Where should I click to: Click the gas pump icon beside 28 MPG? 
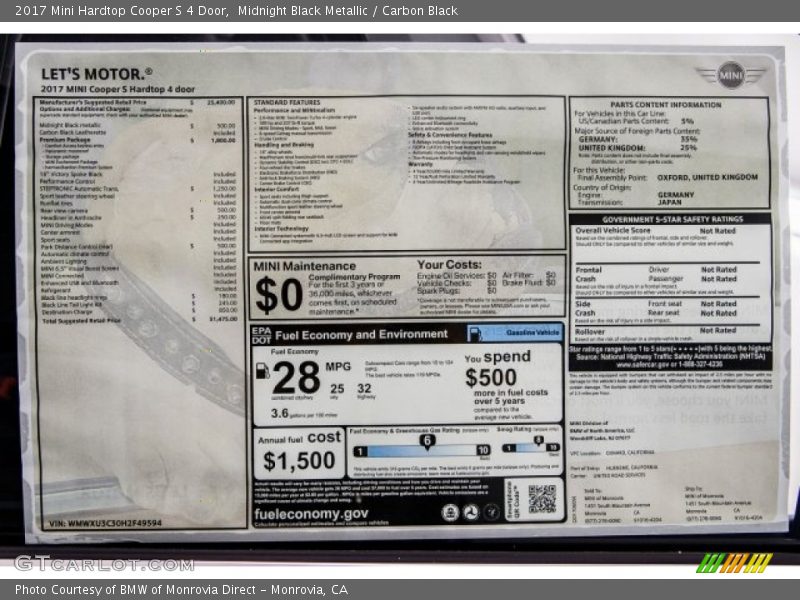point(262,371)
